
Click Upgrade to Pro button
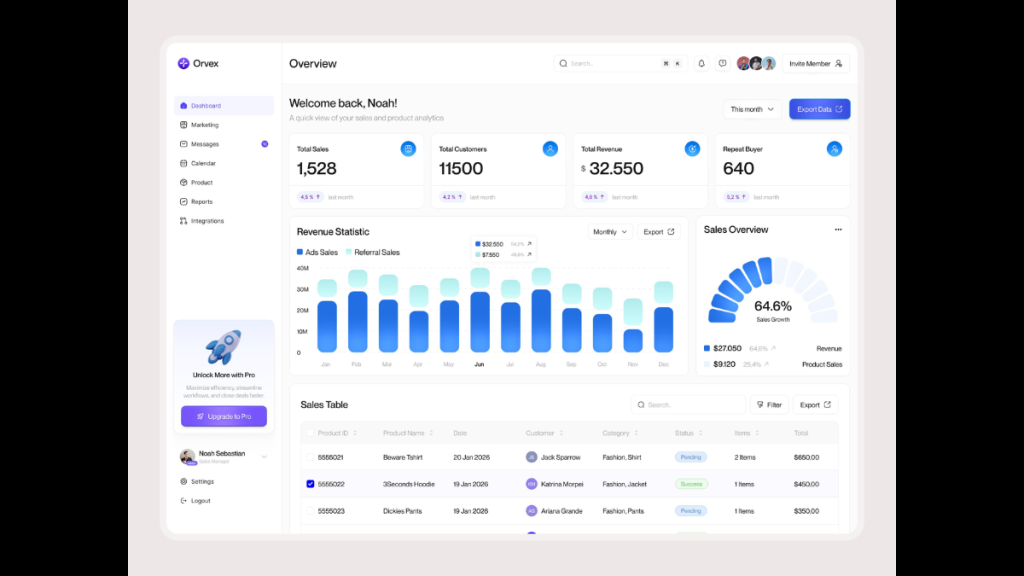[x=224, y=416]
